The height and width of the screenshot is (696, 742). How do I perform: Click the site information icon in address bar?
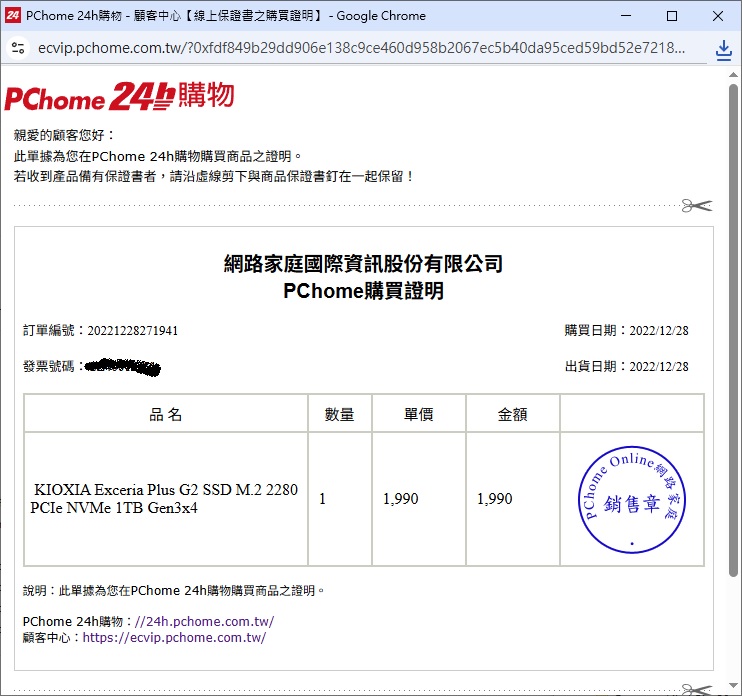click(18, 48)
